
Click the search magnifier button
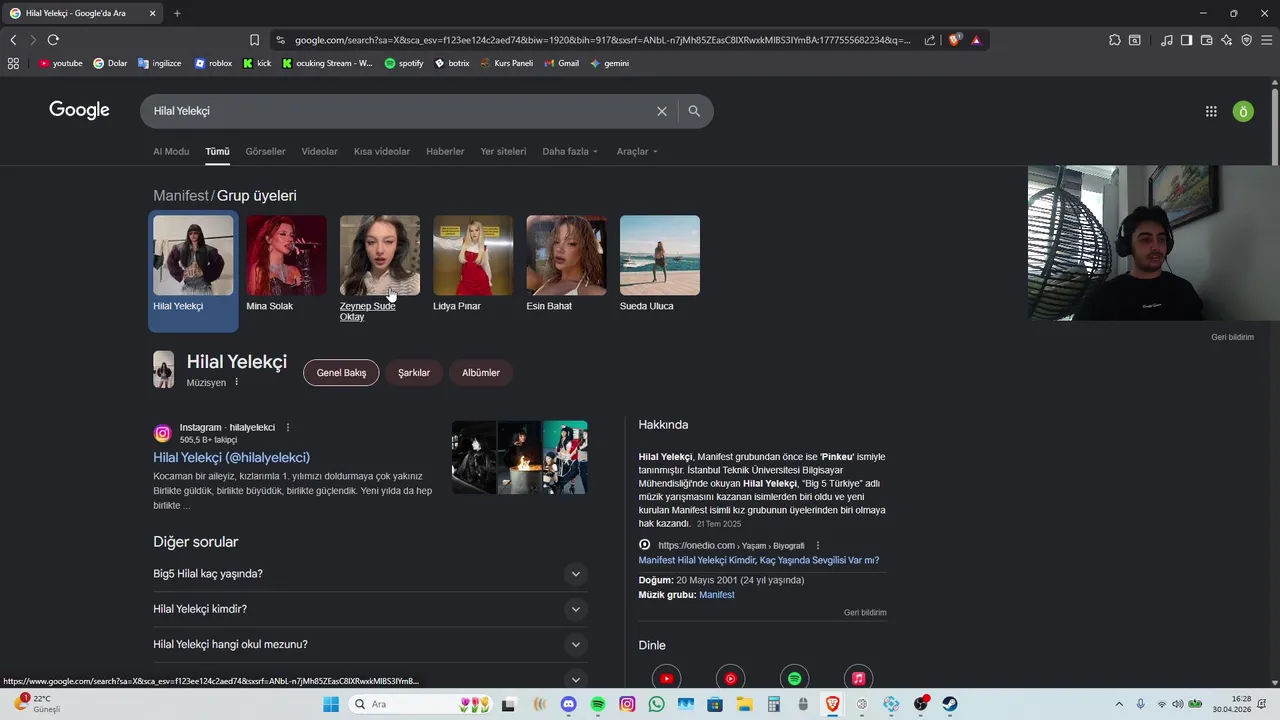(694, 111)
